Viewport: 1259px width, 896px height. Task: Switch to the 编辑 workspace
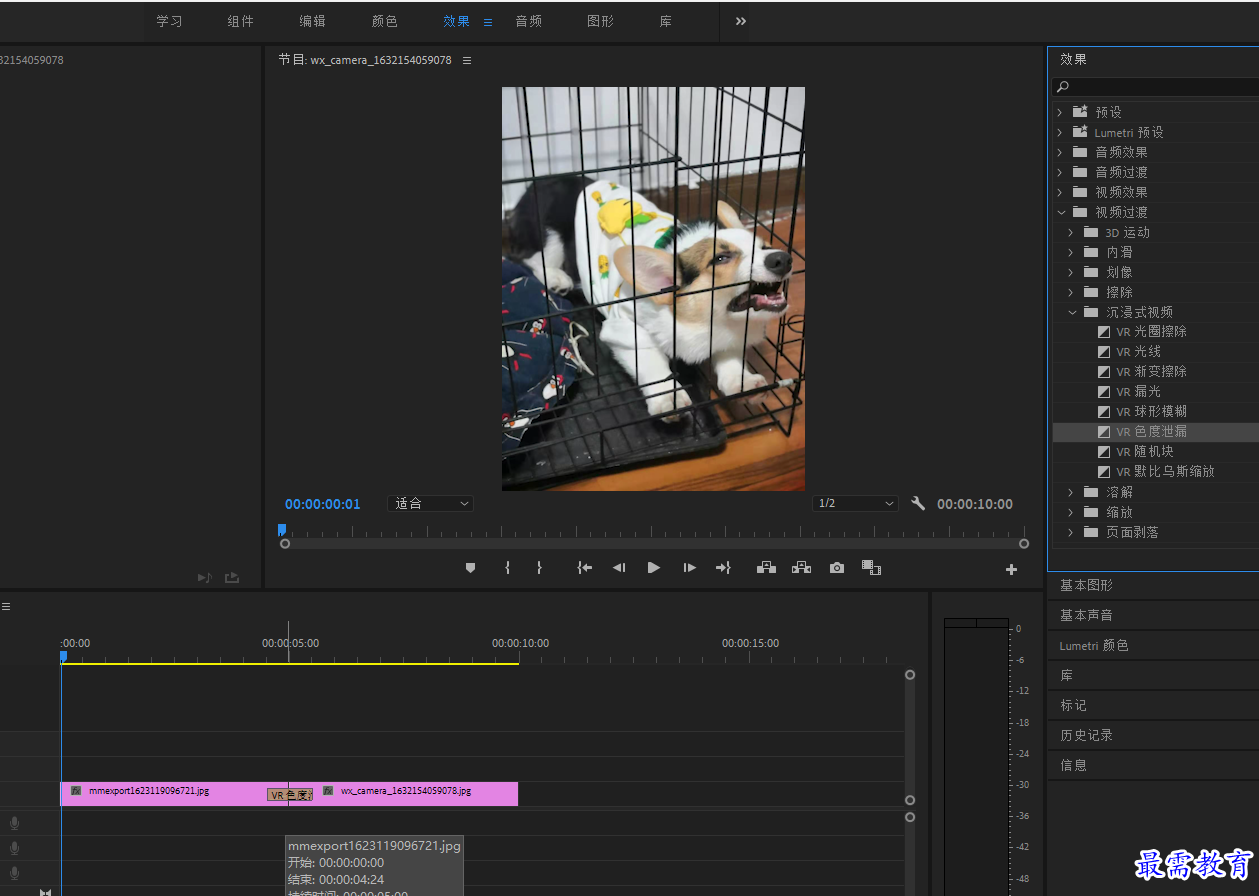point(312,21)
